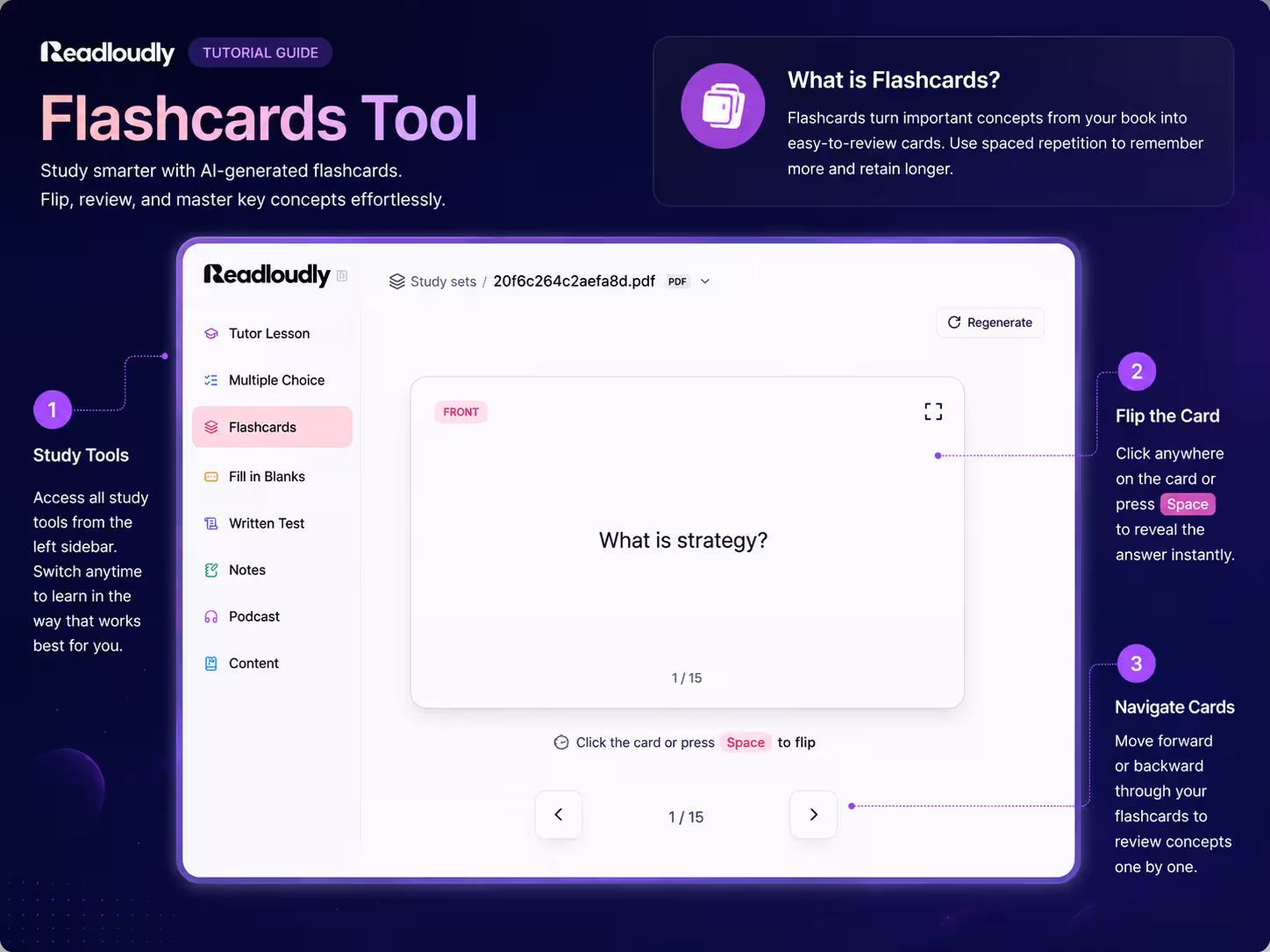This screenshot has height=952, width=1270.
Task: Open the Notes section
Action: (272, 570)
